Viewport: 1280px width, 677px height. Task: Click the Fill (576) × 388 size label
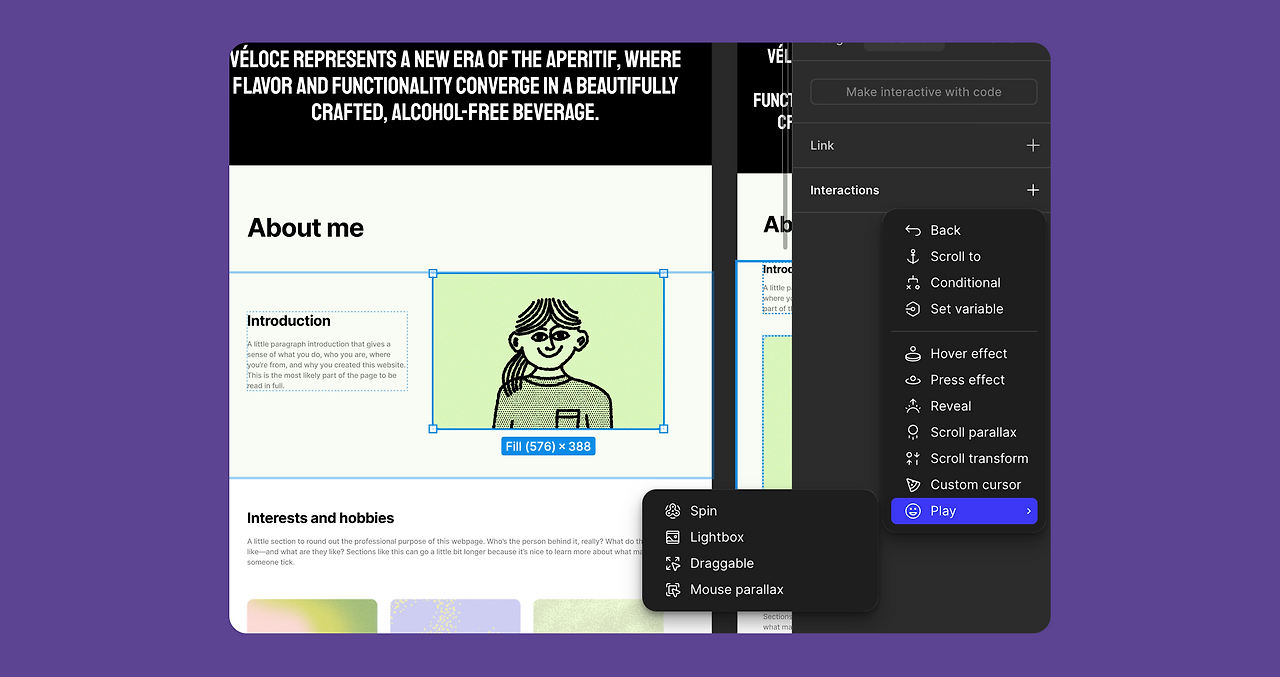click(x=548, y=446)
